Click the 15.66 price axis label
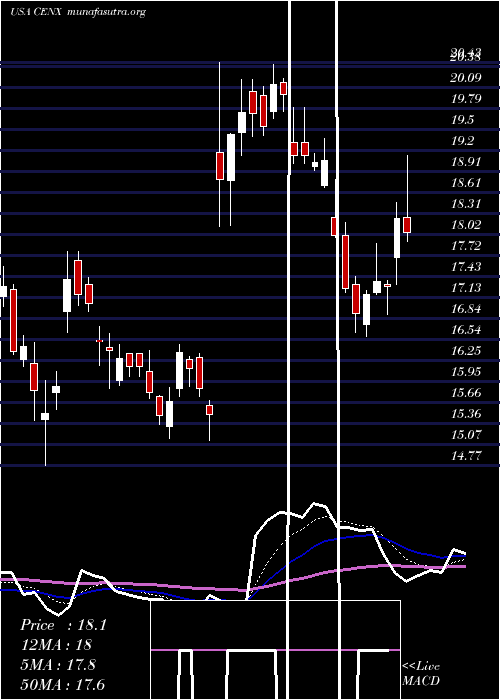Image resolution: width=500 pixels, height=700 pixels. tap(466, 392)
